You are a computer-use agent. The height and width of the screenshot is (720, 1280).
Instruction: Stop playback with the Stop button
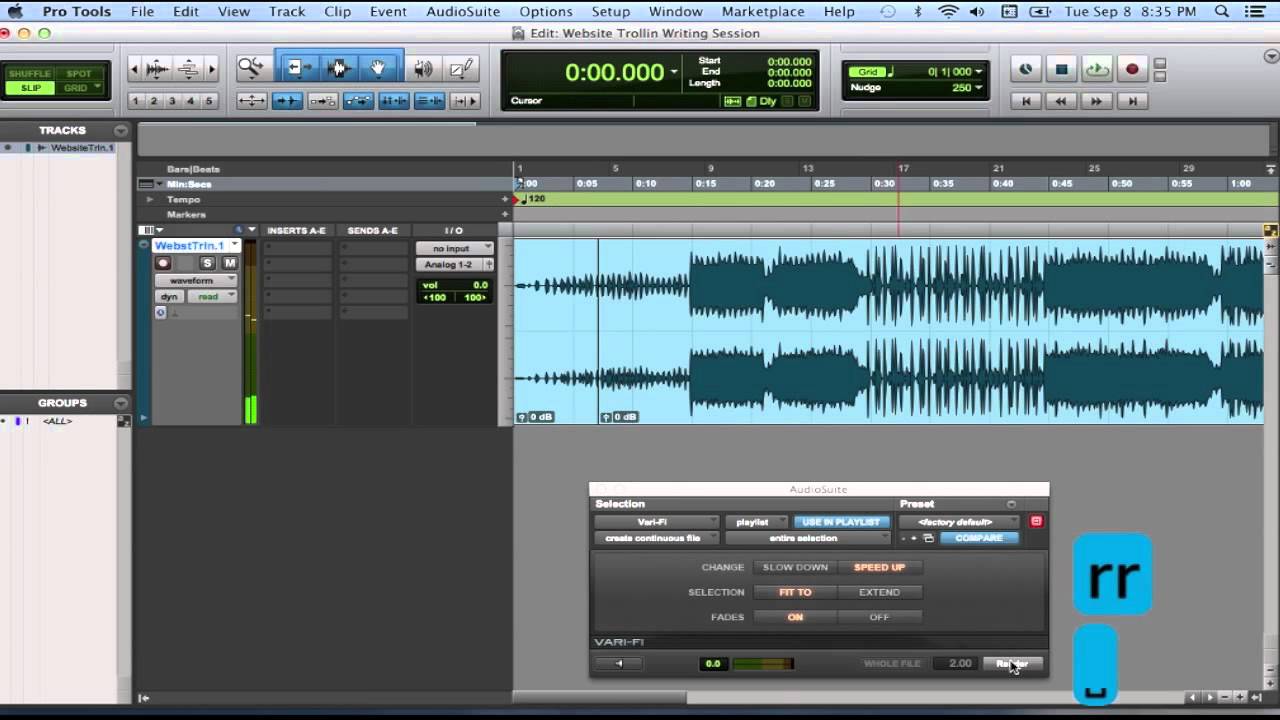point(1061,69)
